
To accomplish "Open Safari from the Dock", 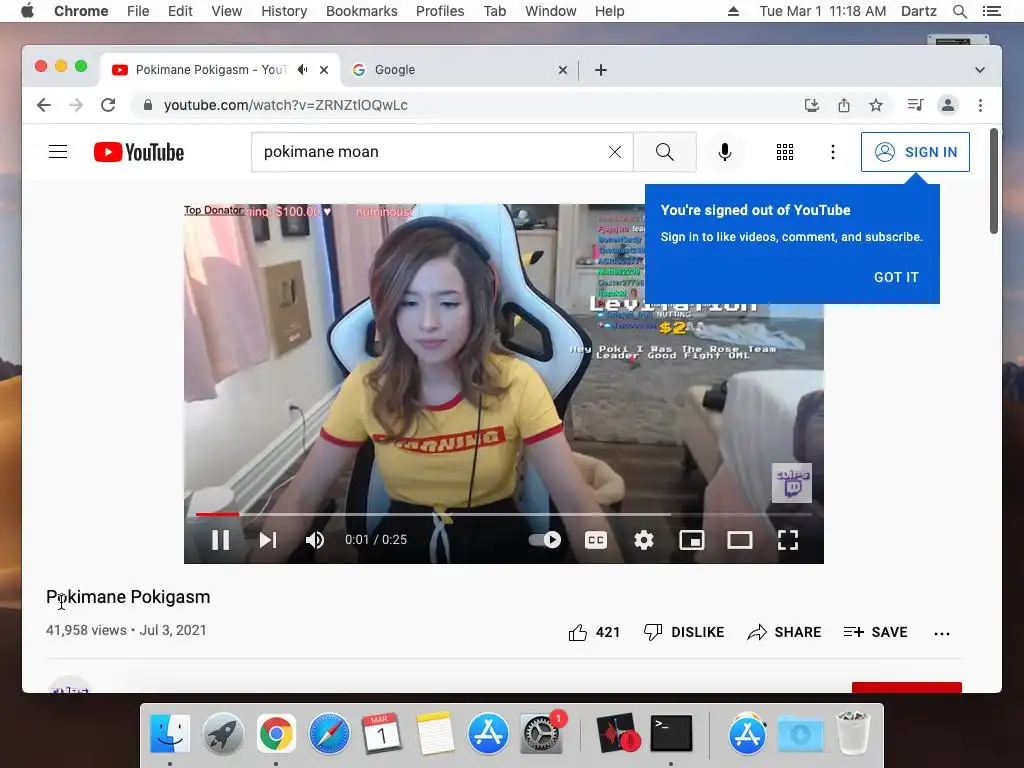I will [329, 733].
